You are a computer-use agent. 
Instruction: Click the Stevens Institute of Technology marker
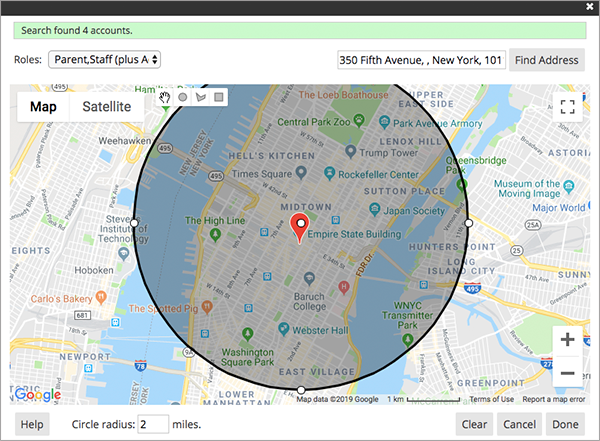(x=124, y=253)
